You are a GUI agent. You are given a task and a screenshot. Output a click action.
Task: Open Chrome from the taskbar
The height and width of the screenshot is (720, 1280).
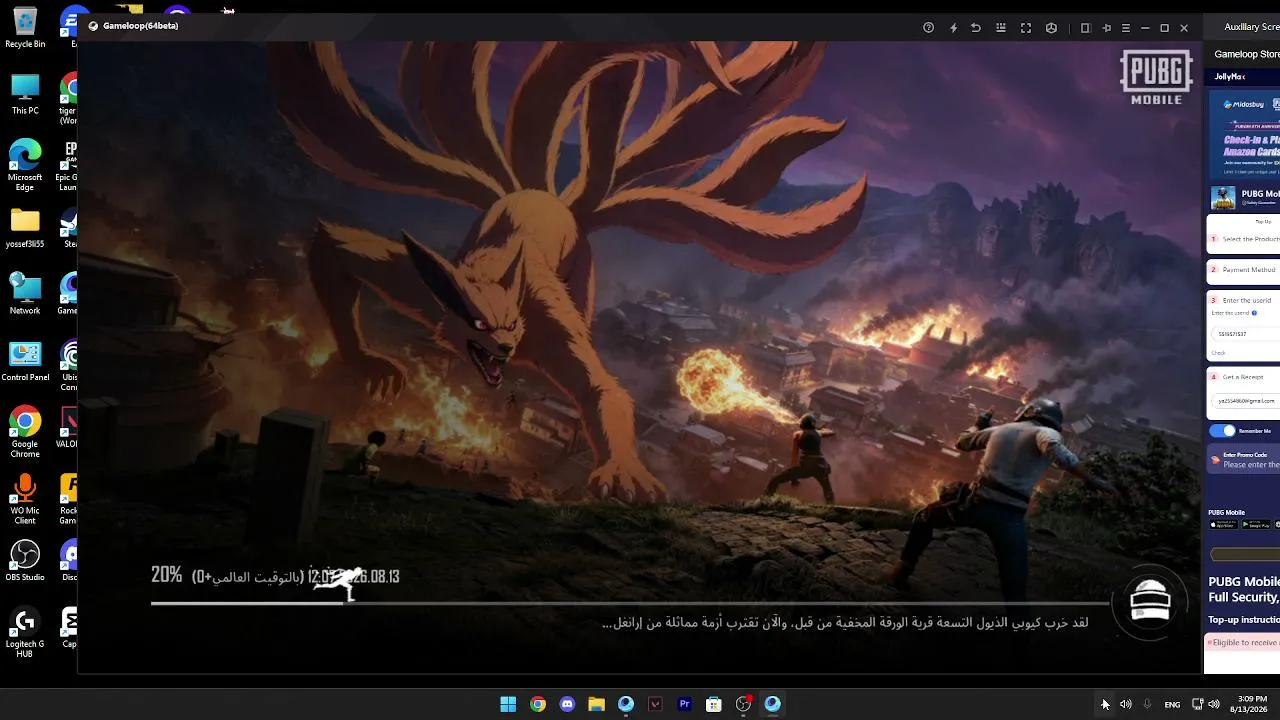(538, 704)
